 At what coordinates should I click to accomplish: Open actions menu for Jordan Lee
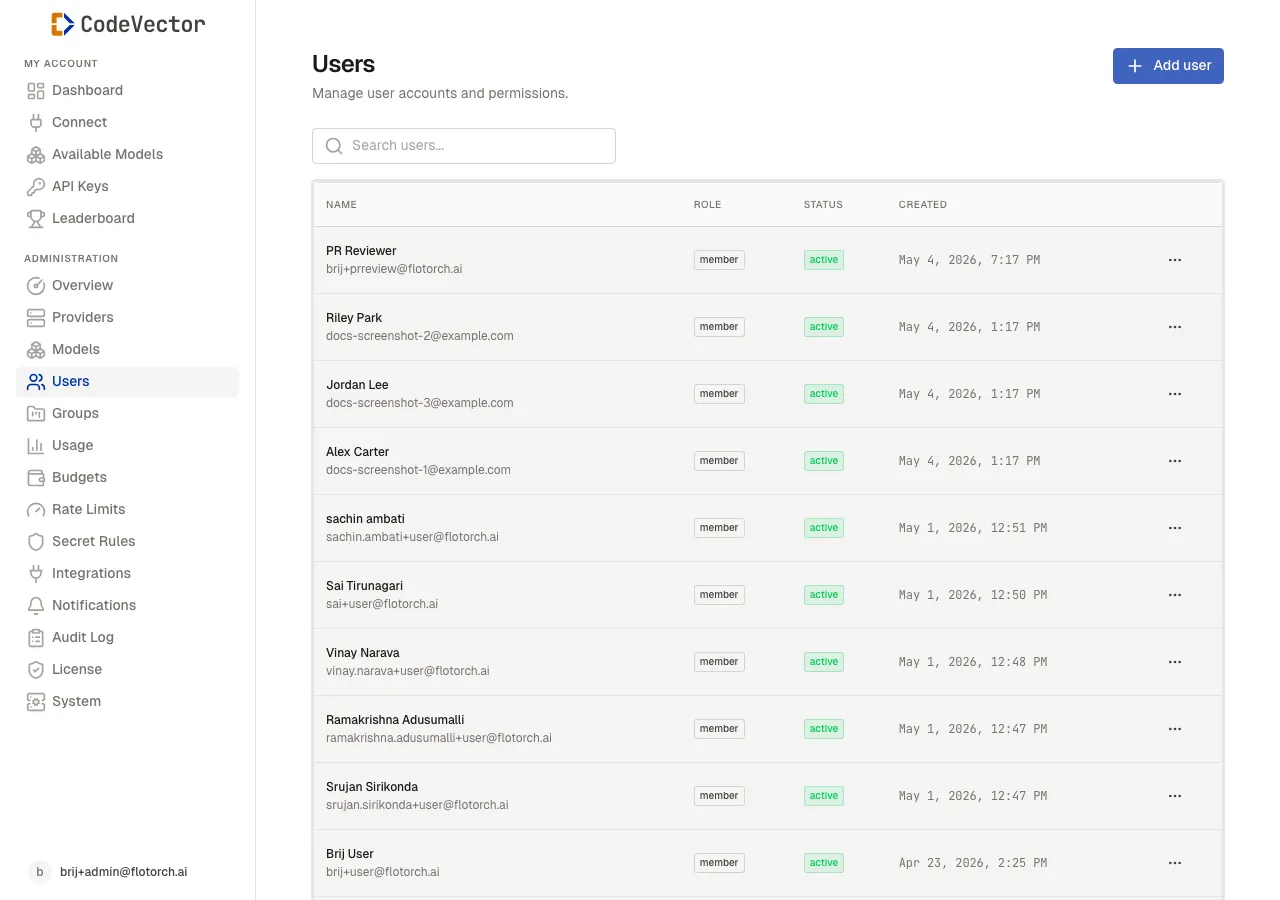1175,394
